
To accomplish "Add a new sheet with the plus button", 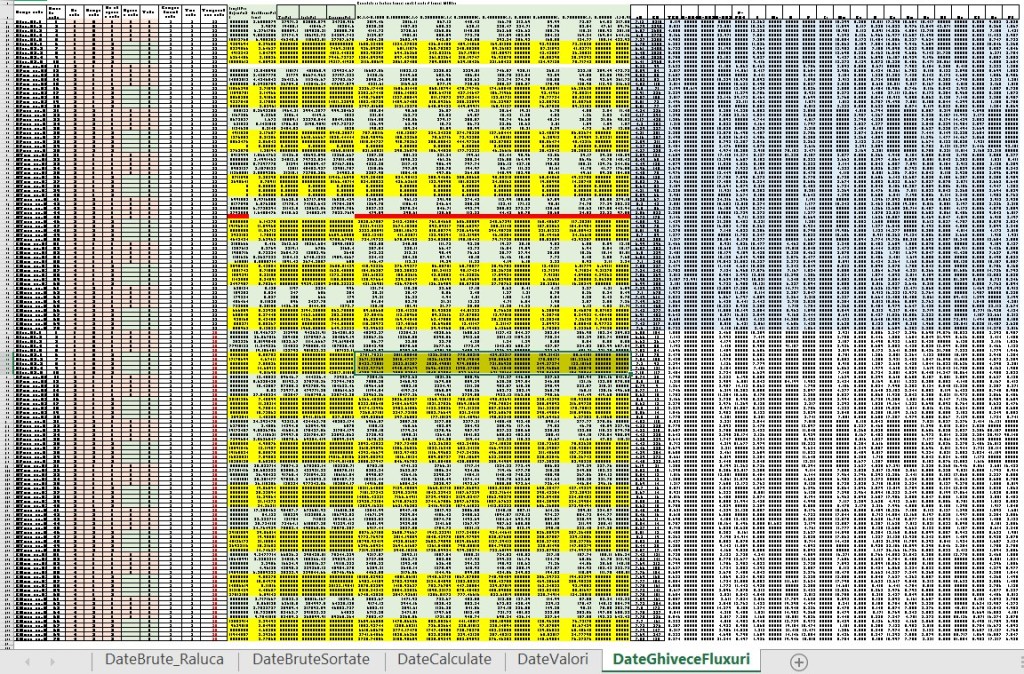I will point(798,661).
